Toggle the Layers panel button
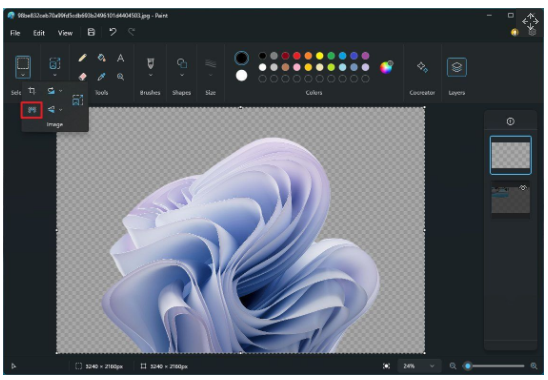 457,67
